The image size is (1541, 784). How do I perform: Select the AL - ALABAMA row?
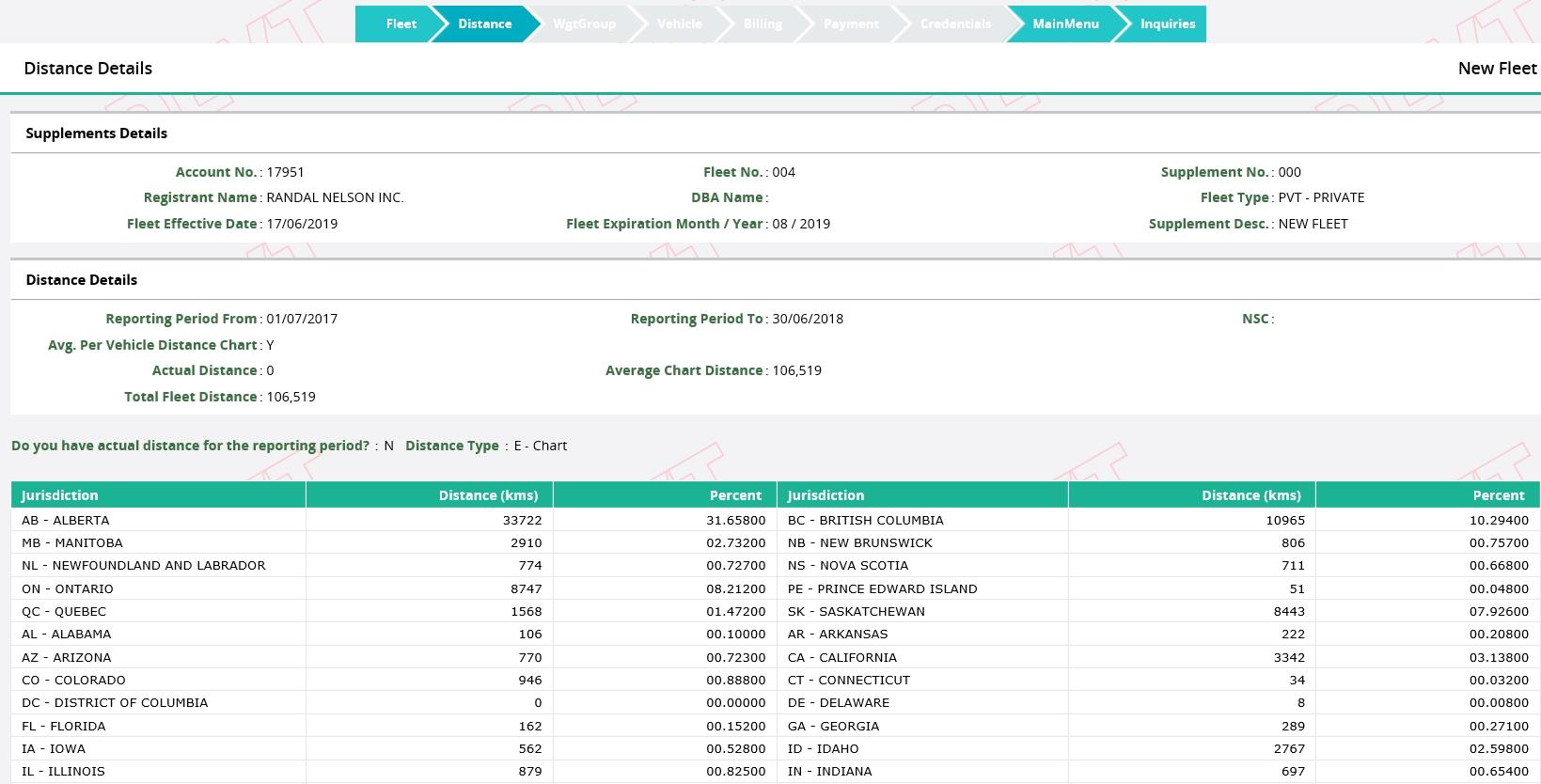(x=394, y=634)
